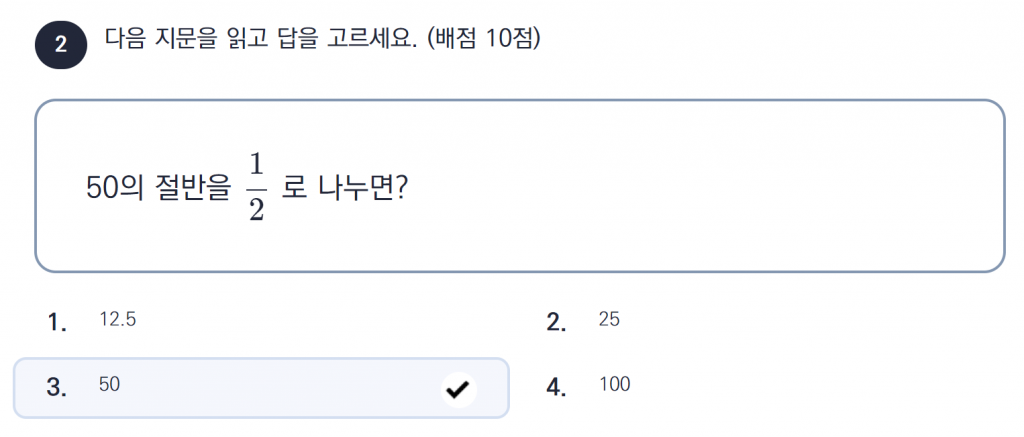Click the "(배점 10점)" score text
1024x437 pixels.
pyautogui.click(x=483, y=41)
